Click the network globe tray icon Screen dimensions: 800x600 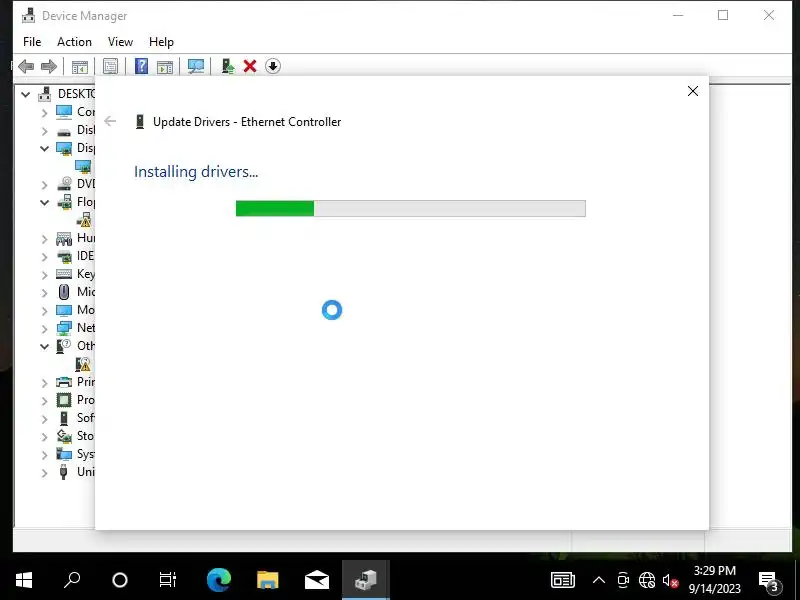[647, 580]
